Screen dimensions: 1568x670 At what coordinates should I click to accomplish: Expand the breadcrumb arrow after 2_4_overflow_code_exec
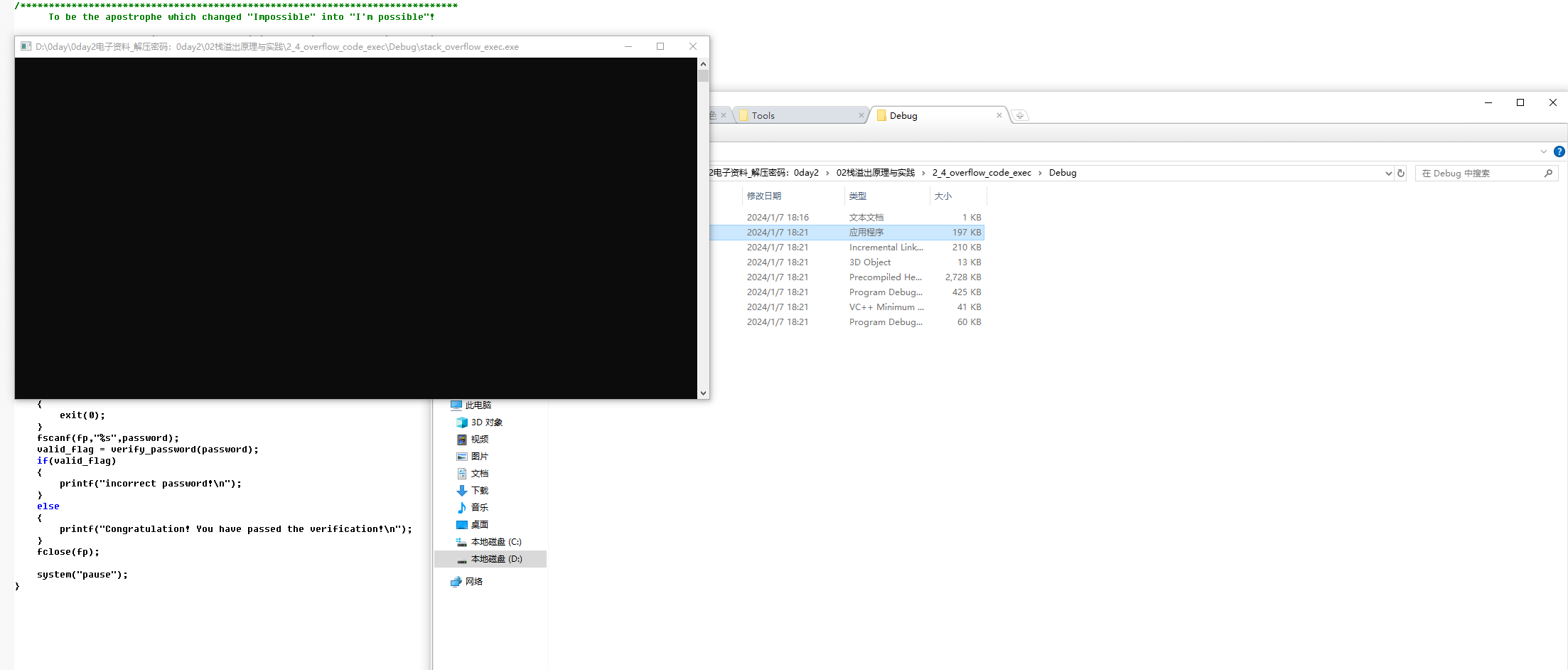(x=1040, y=172)
